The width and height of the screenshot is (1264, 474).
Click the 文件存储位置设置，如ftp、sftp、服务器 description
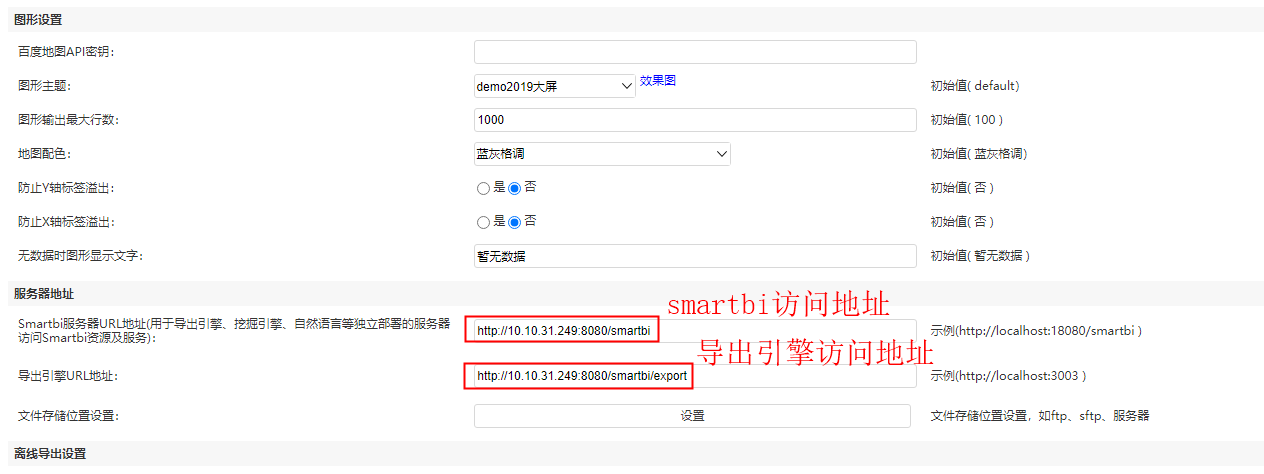[x=1040, y=416]
